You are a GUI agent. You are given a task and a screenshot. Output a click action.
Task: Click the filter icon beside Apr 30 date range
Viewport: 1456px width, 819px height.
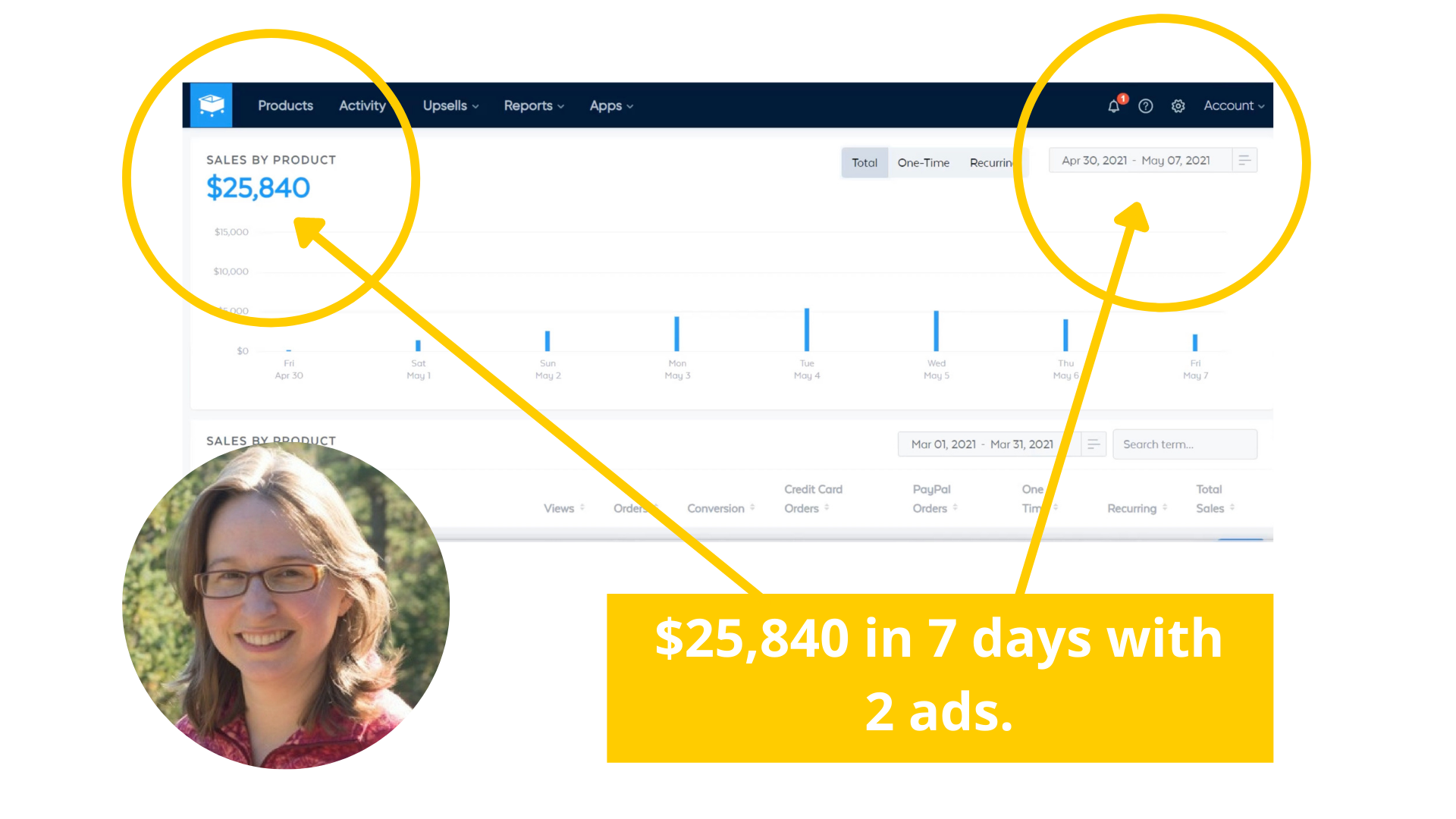(1244, 160)
